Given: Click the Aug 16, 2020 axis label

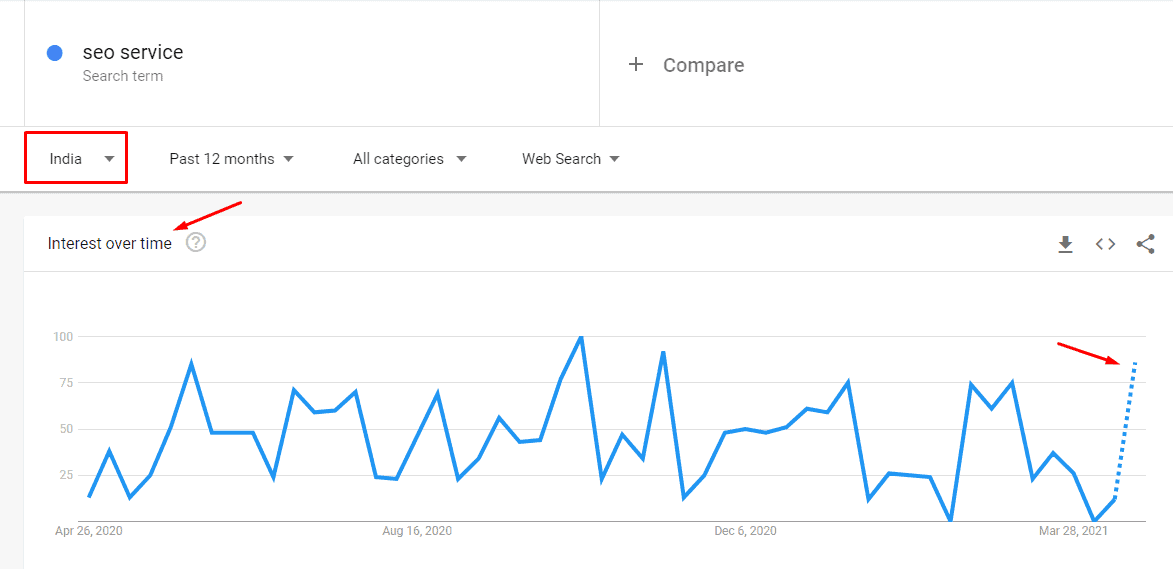Looking at the screenshot, I should [417, 531].
